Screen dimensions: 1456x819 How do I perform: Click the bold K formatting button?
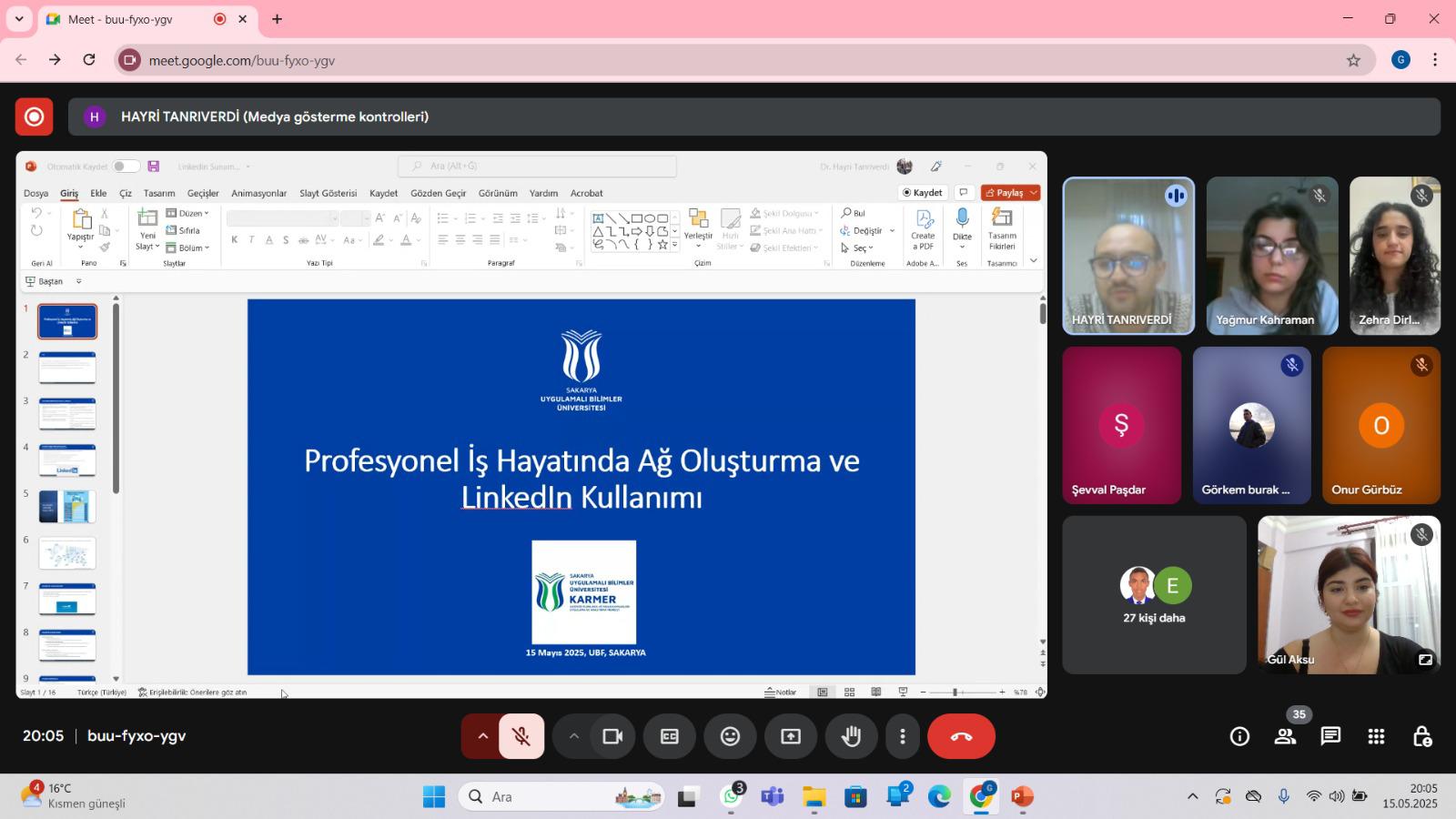pos(235,240)
